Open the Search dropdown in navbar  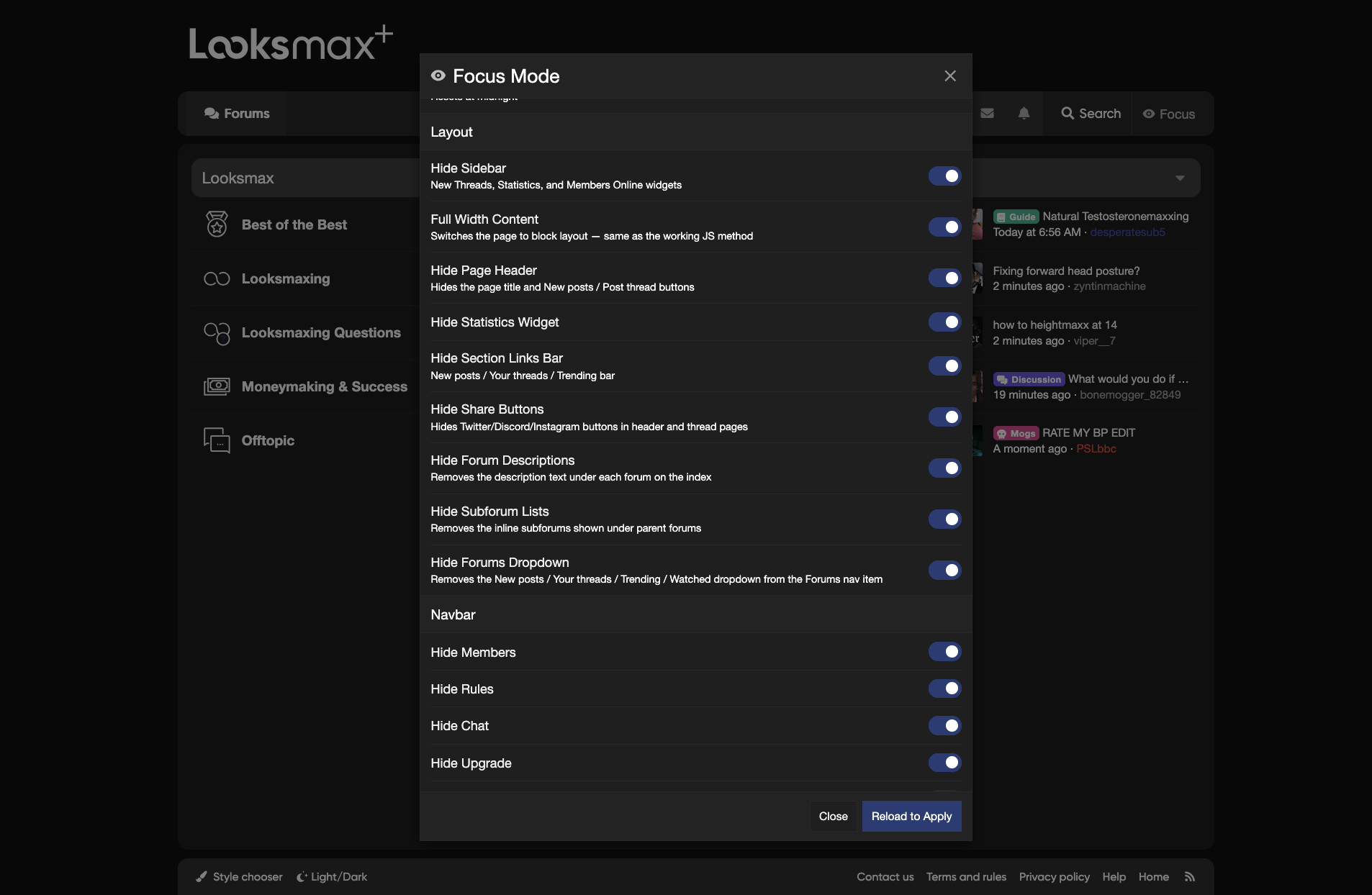[x=1091, y=114]
